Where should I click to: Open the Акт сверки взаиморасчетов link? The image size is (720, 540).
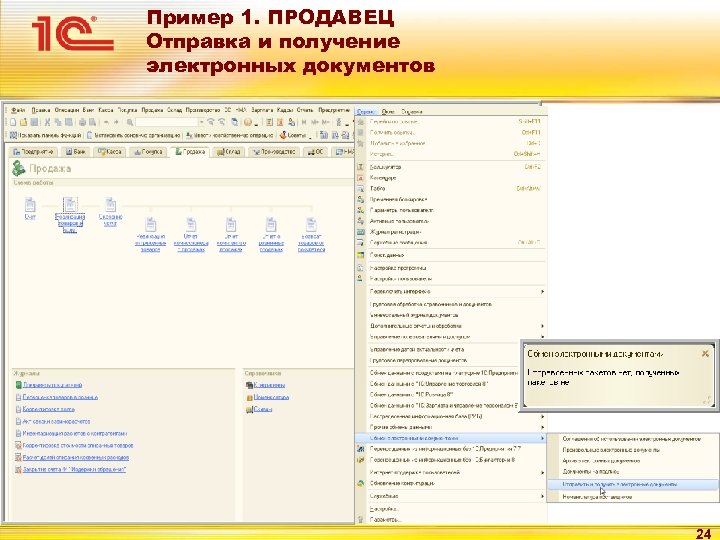56,421
